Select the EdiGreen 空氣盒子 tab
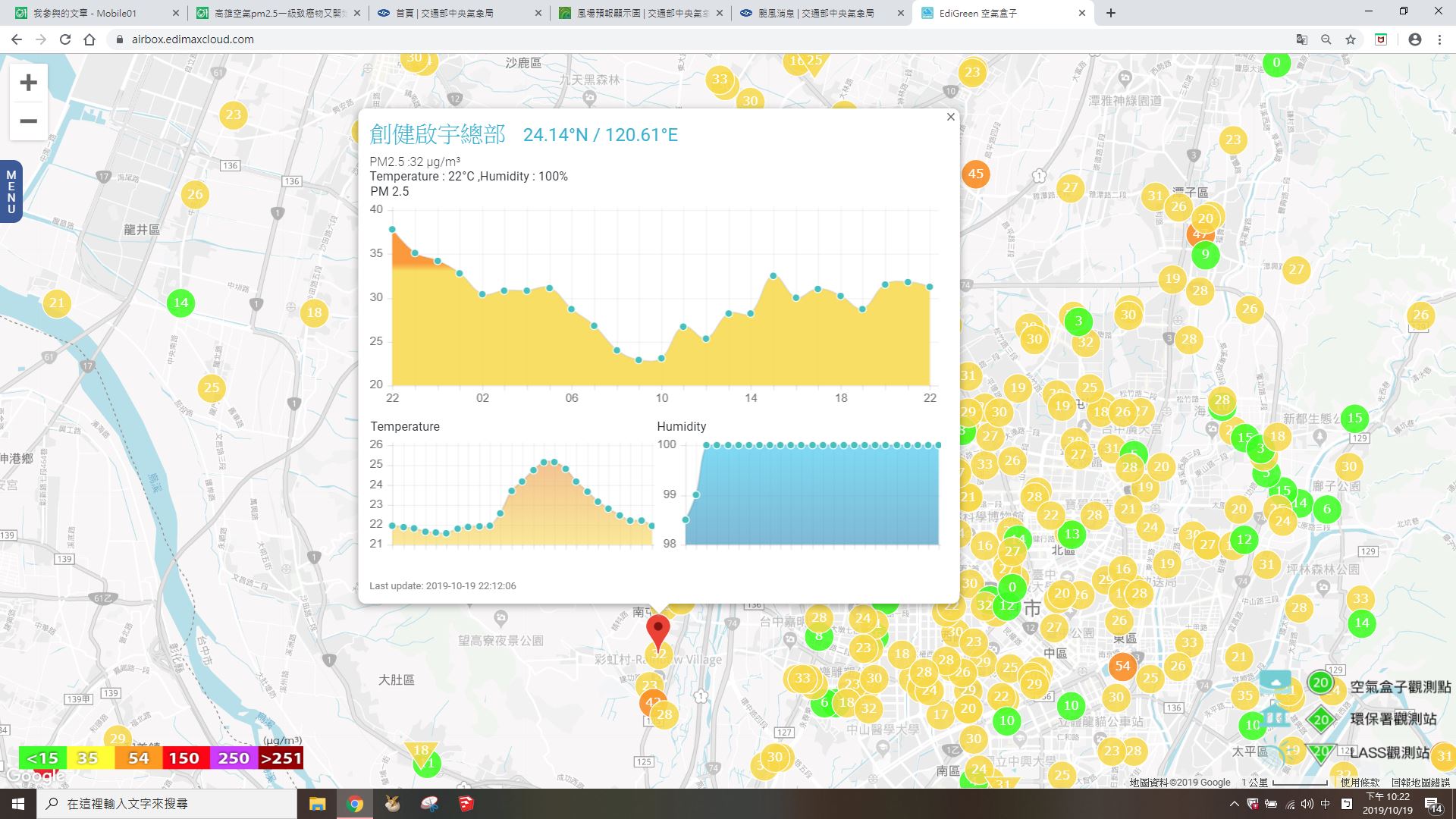This screenshot has width=1456, height=819. coord(1003,13)
